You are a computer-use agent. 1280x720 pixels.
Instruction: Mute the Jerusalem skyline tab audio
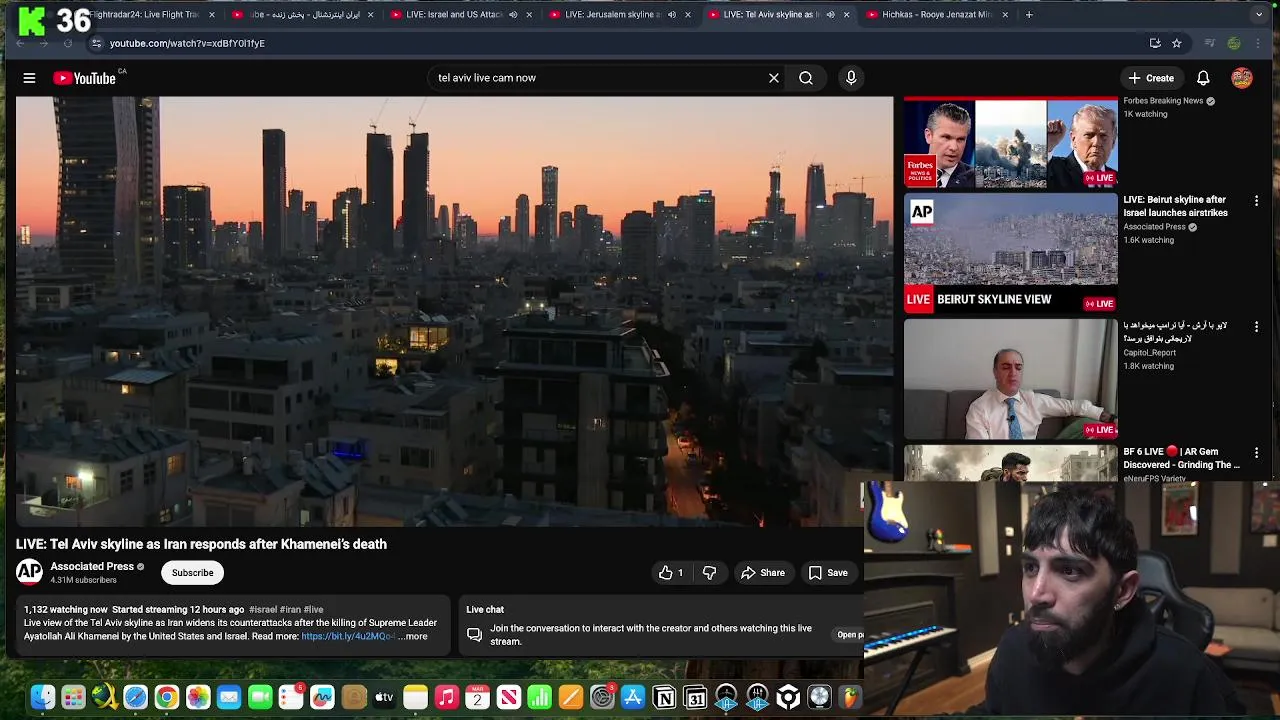pos(671,15)
